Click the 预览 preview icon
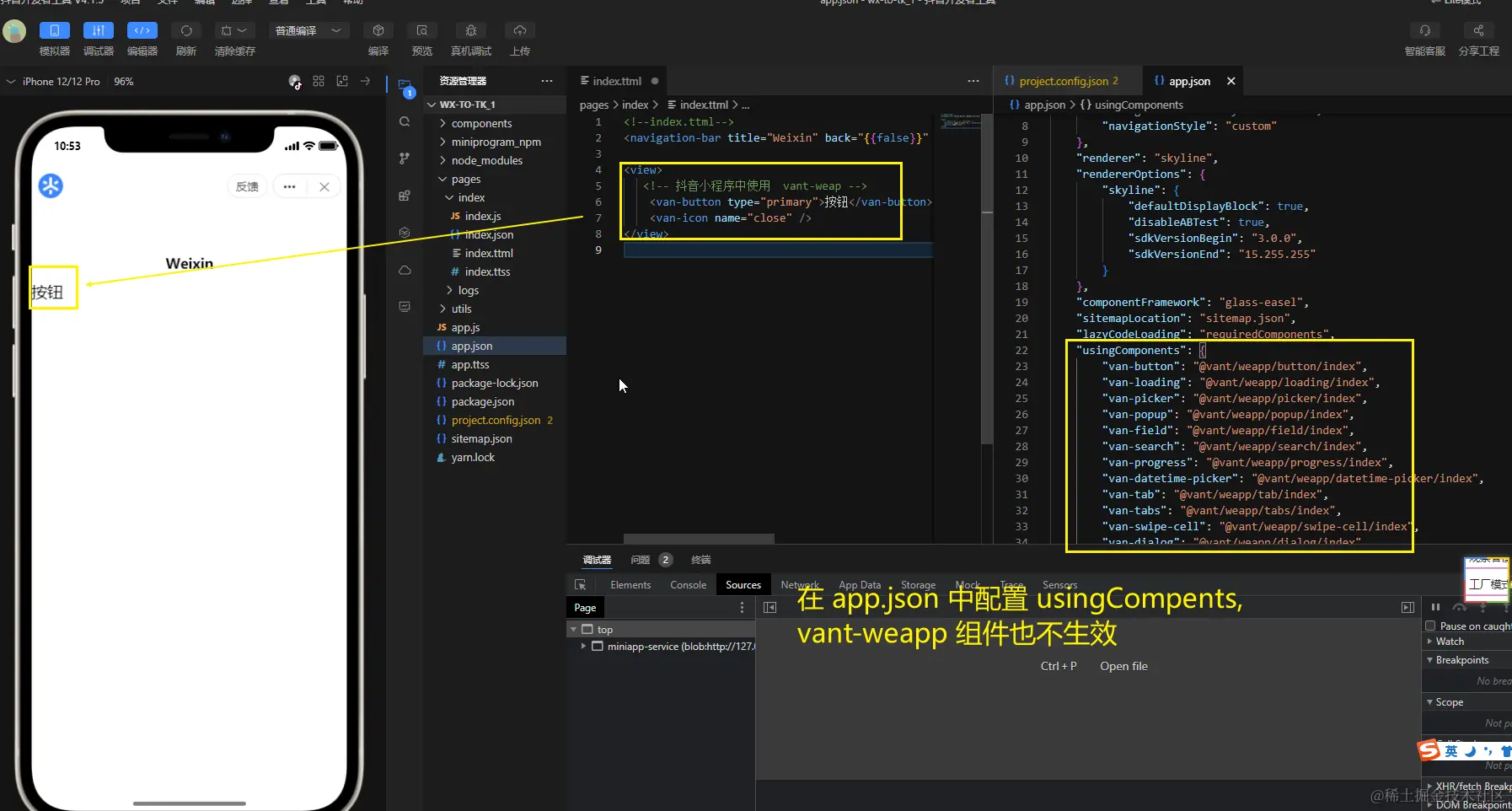1512x811 pixels. click(422, 31)
